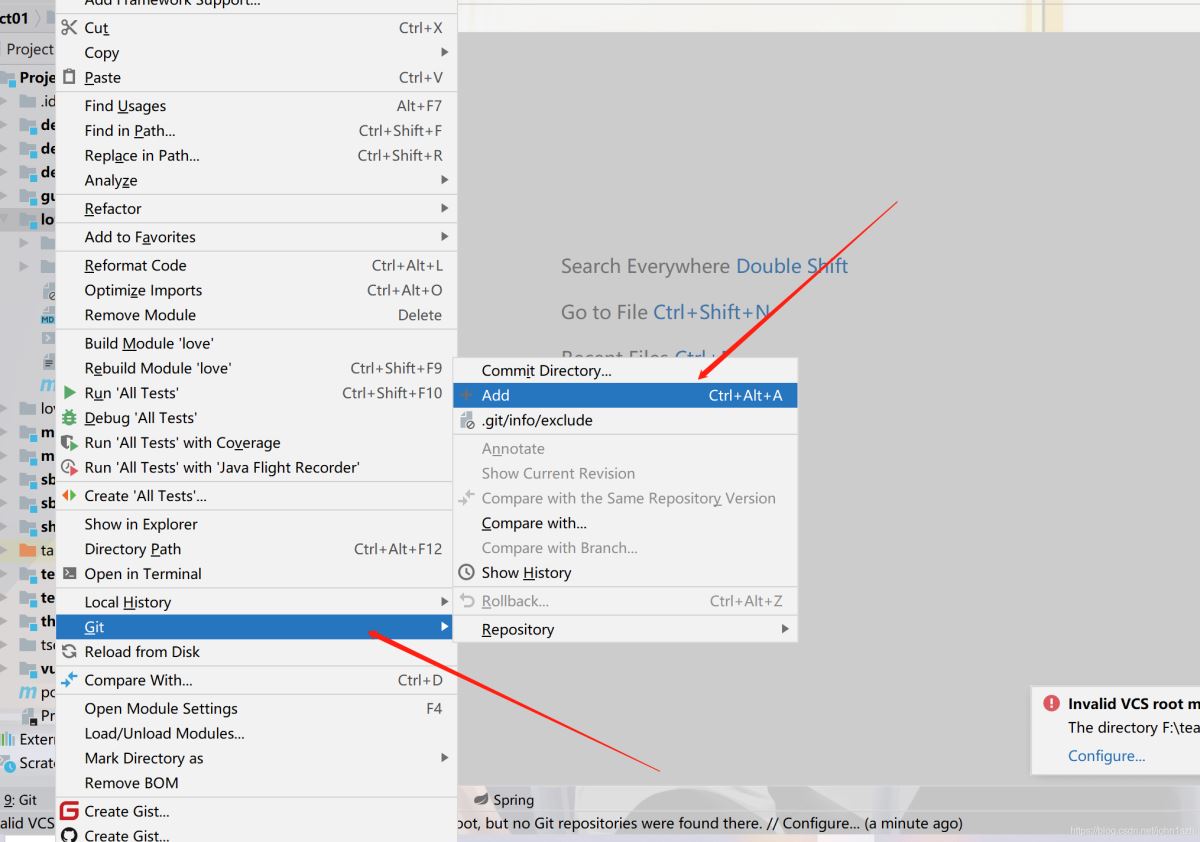Click the clipboard Paste icon
Screen dimensions: 1200x842
click(69, 77)
